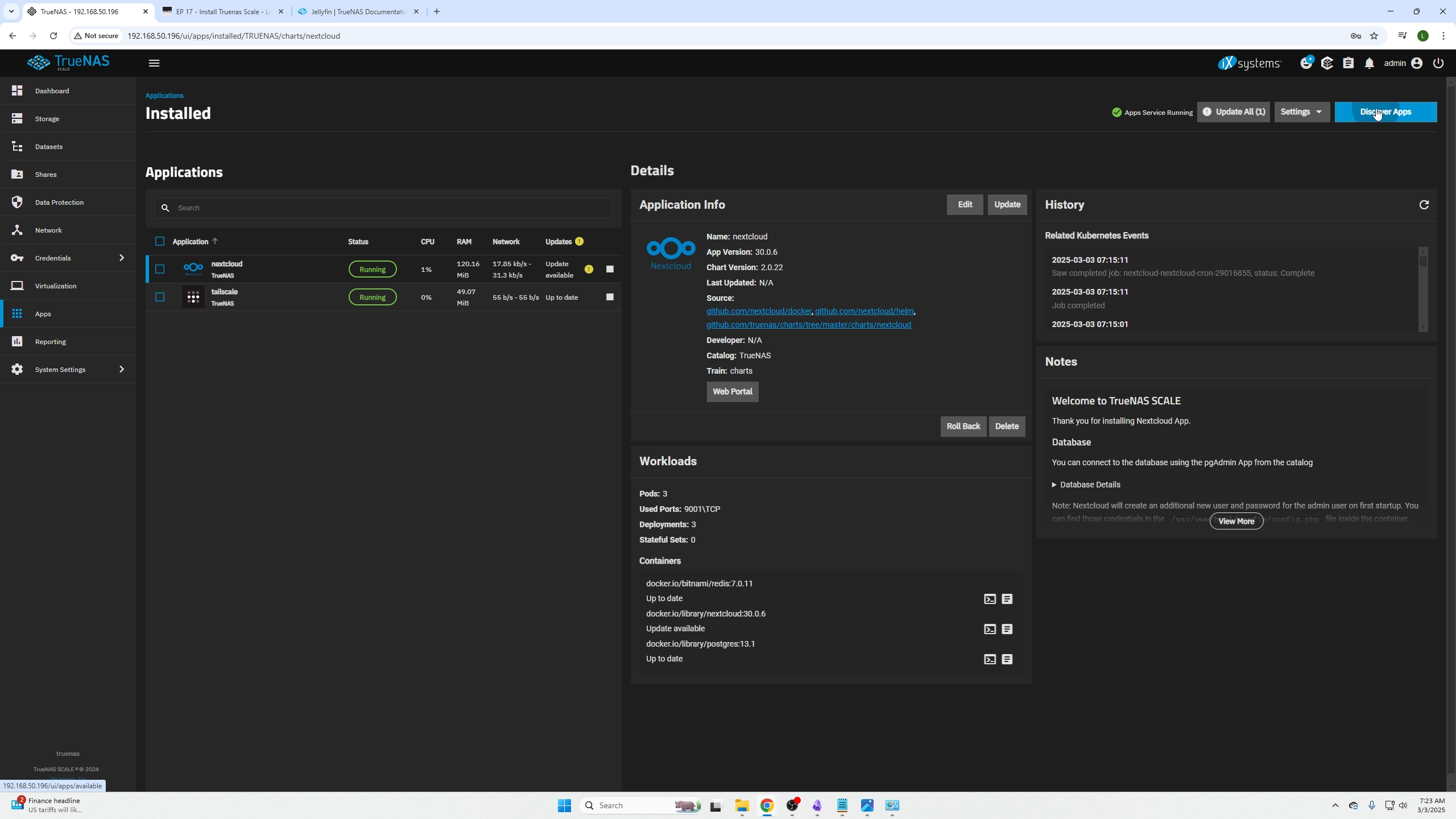
Task: Open browser tab search dropdown
Action: coord(11,11)
